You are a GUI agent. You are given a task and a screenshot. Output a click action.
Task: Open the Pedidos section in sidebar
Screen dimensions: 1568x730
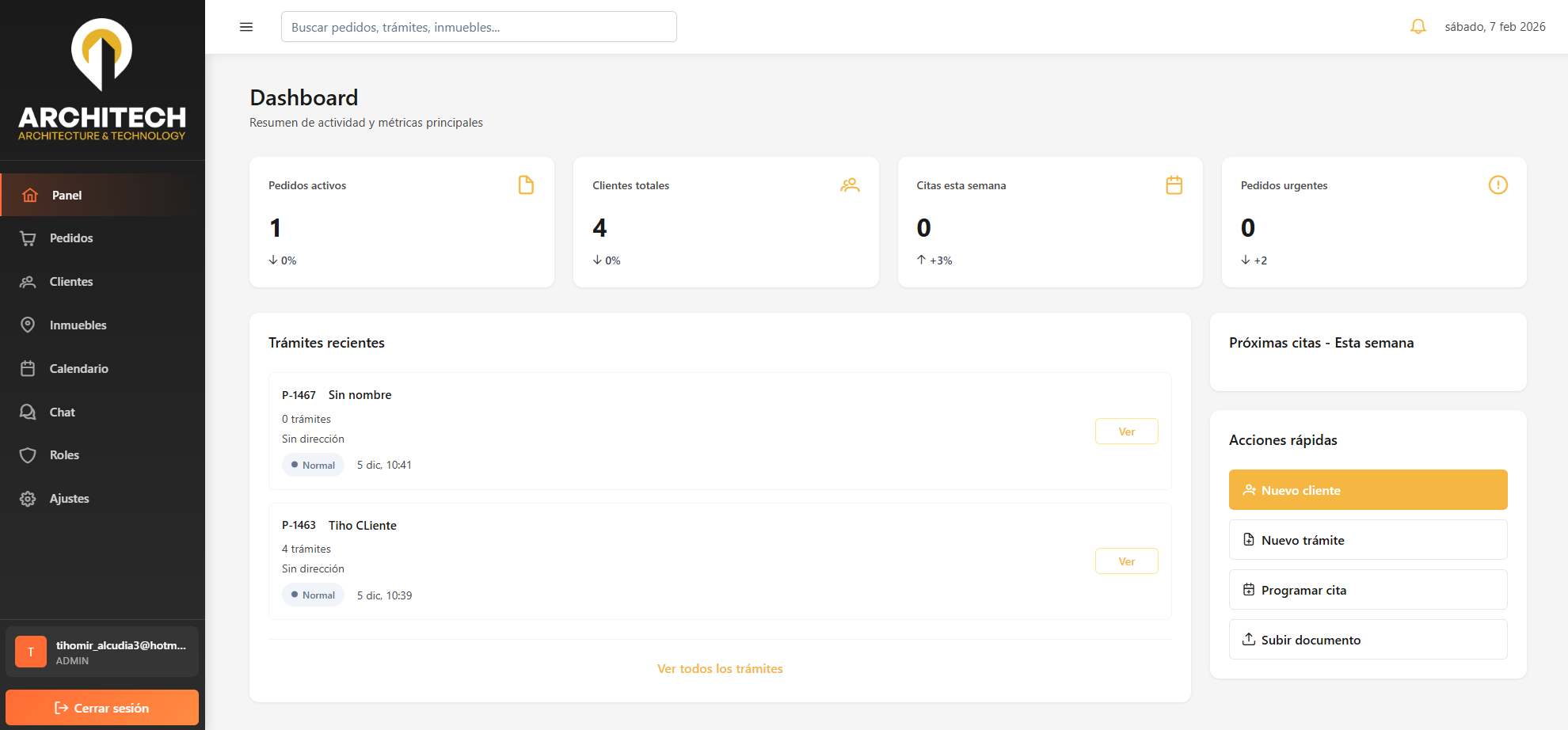tap(70, 238)
